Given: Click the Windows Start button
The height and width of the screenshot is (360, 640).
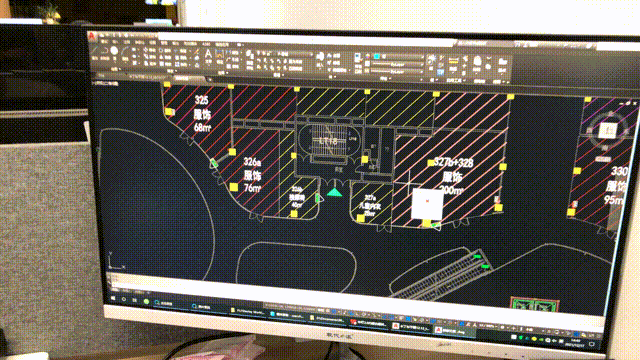Looking at the screenshot, I should 113,298.
